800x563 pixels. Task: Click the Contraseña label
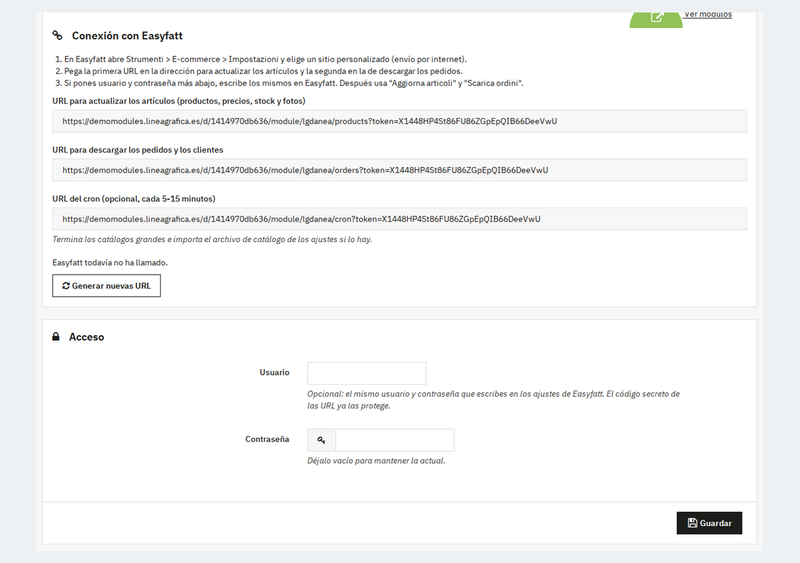[x=267, y=439]
